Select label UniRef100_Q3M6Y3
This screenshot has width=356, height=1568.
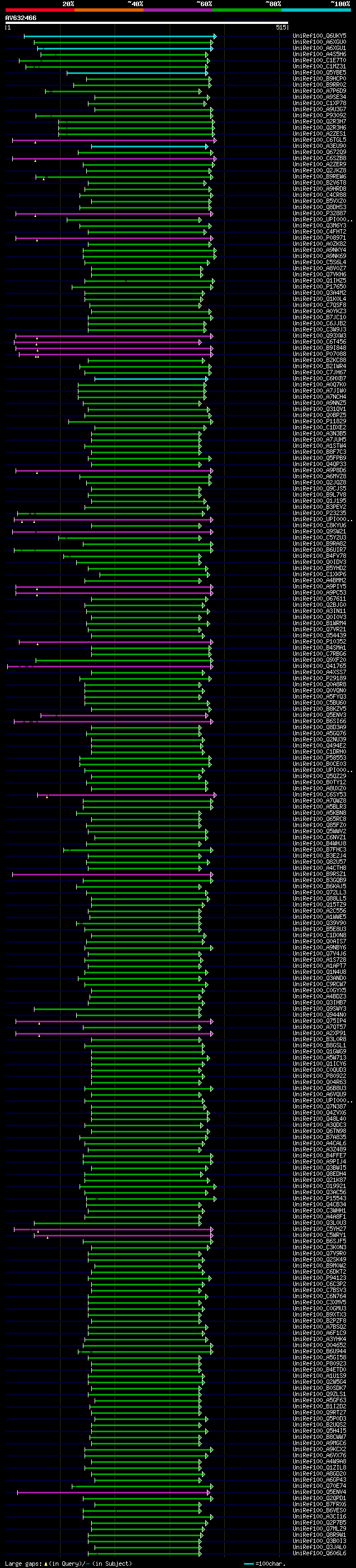point(319,225)
